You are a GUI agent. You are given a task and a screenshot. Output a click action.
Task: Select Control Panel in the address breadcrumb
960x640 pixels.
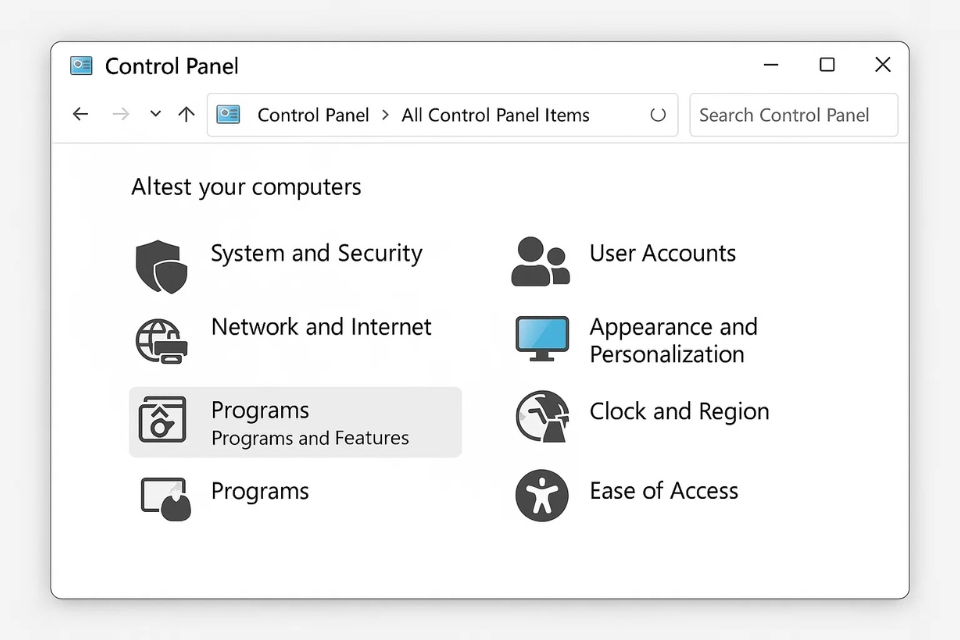click(313, 115)
